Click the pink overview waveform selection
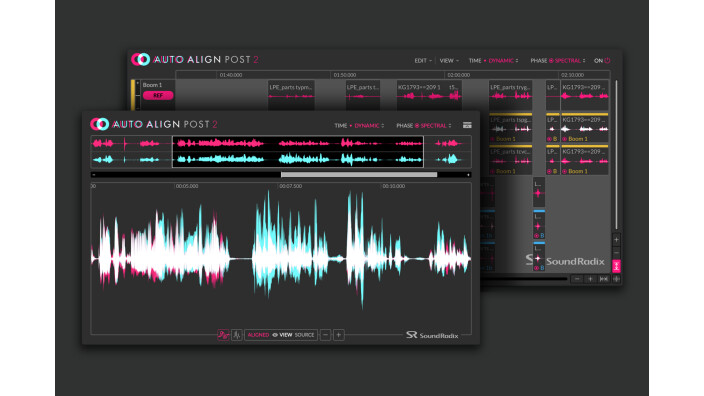 pyautogui.click(x=298, y=143)
